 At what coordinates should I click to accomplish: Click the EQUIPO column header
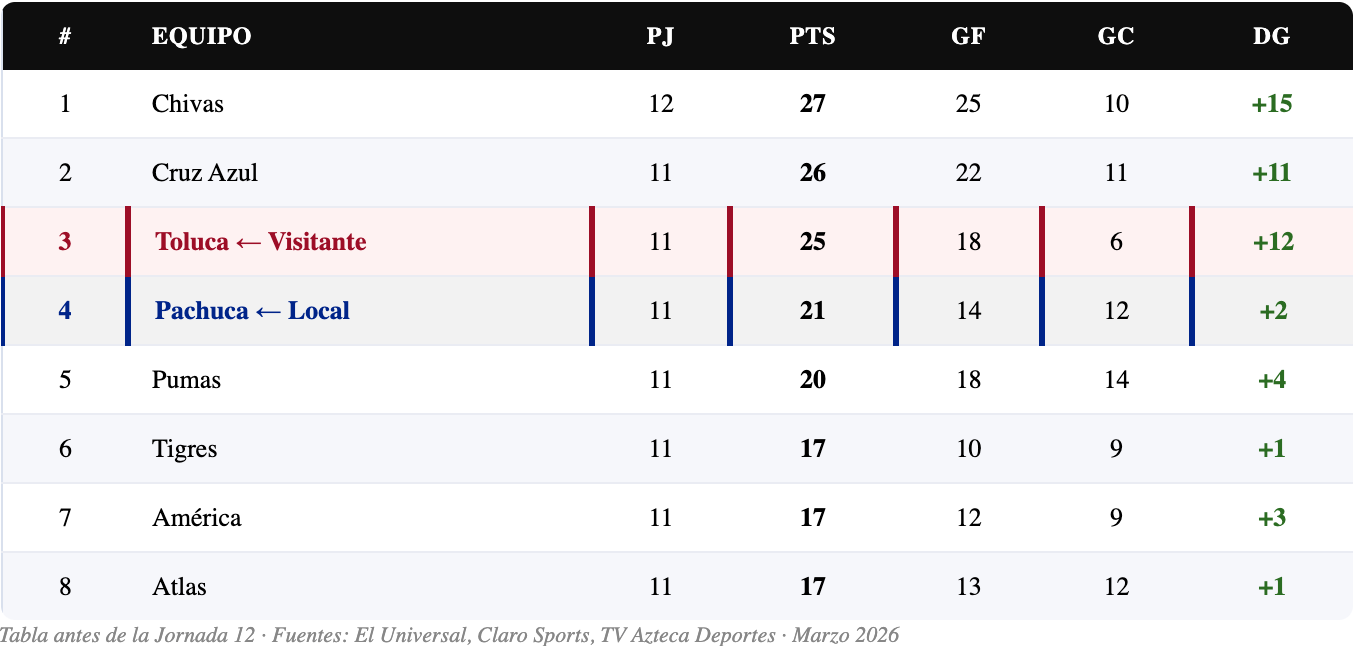201,37
